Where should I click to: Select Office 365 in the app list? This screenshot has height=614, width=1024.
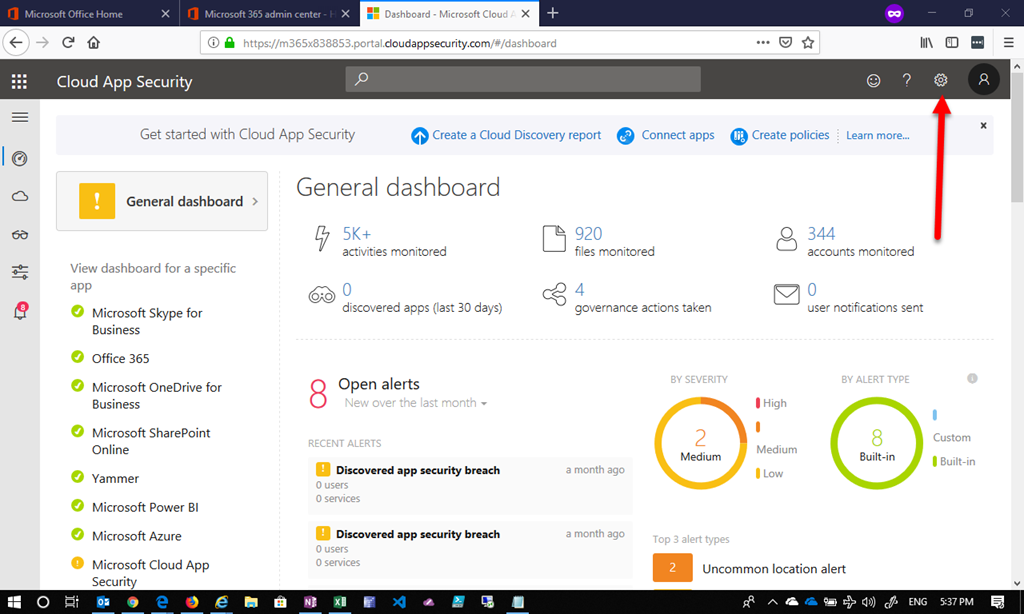[x=120, y=358]
